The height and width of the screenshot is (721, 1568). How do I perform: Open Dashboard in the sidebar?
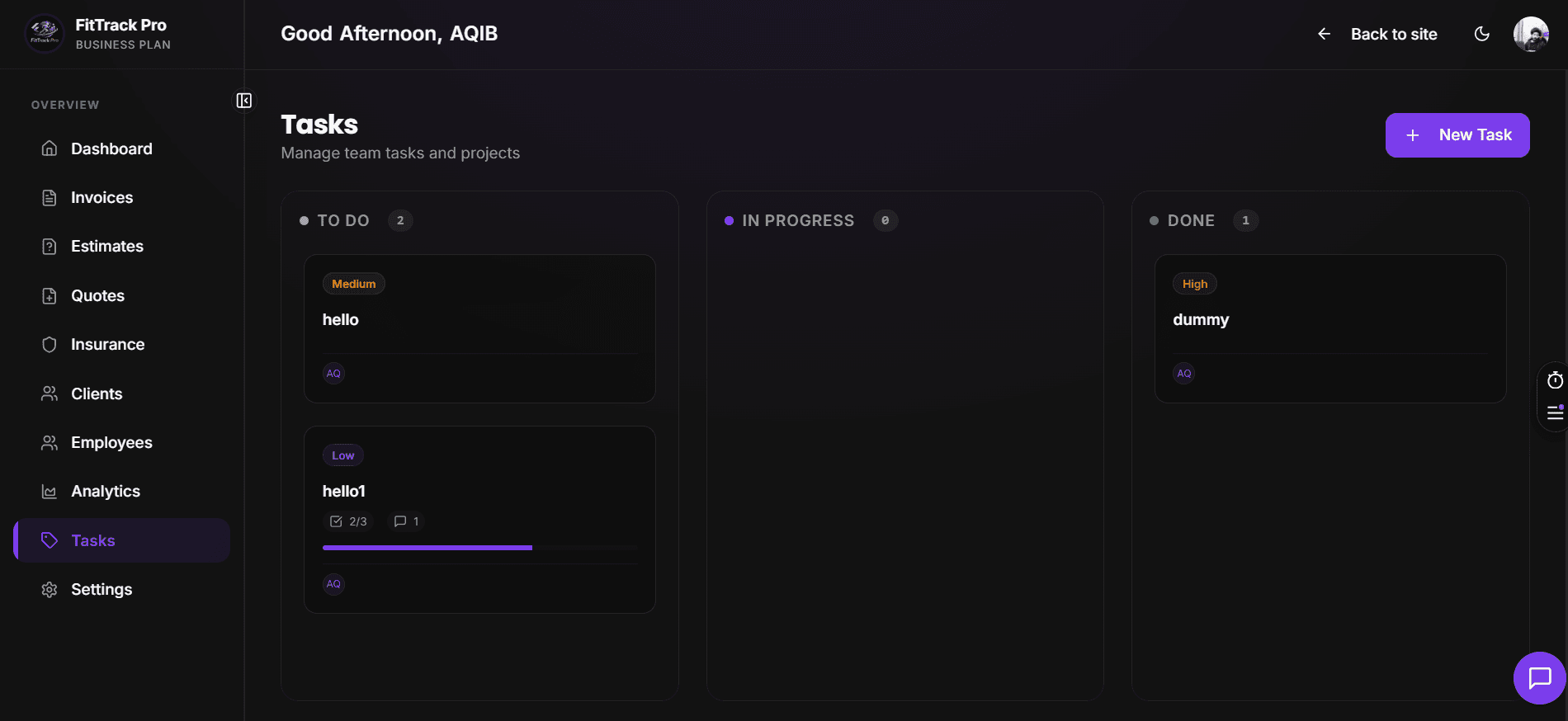point(111,148)
